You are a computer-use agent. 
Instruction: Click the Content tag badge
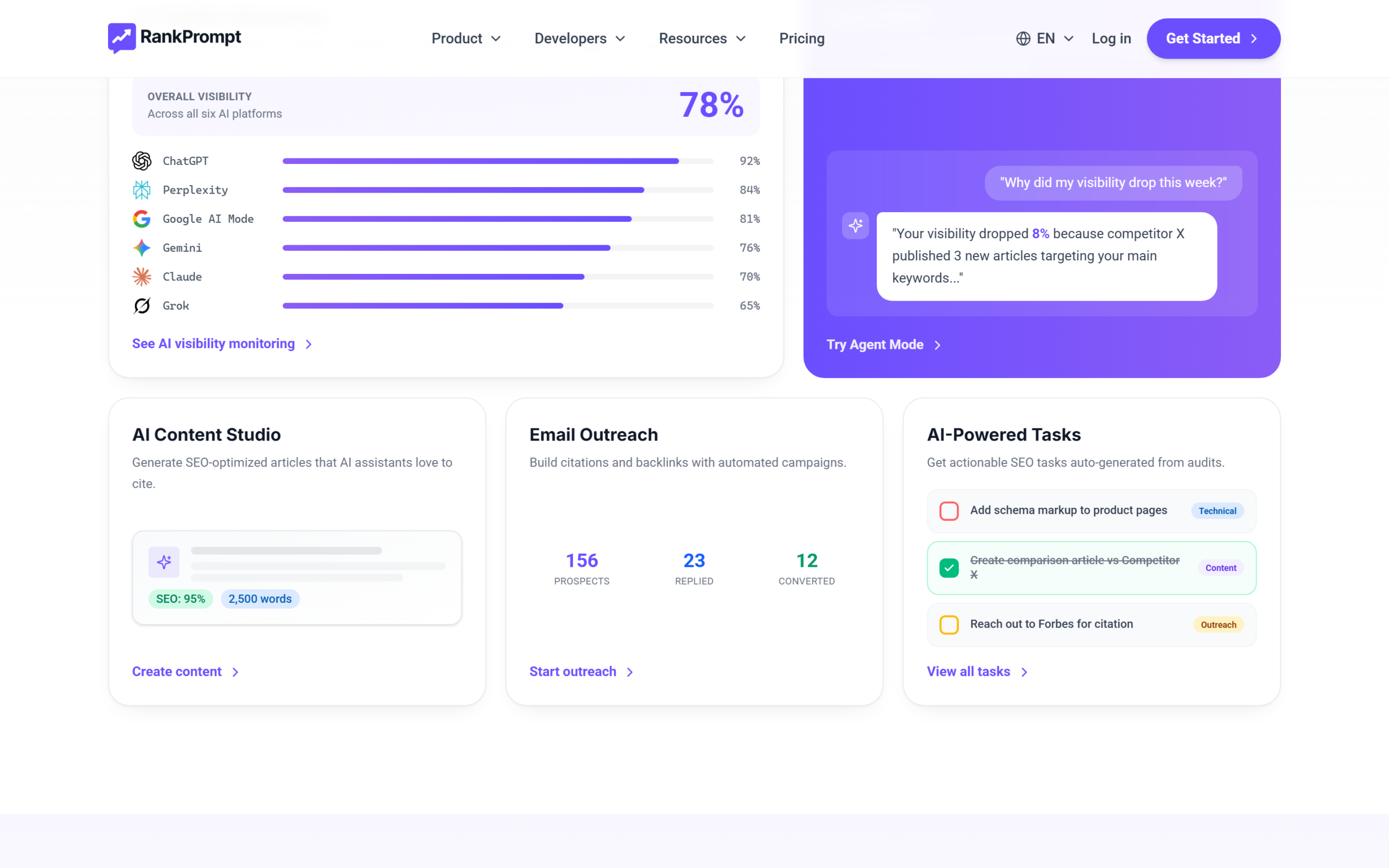[x=1221, y=568]
